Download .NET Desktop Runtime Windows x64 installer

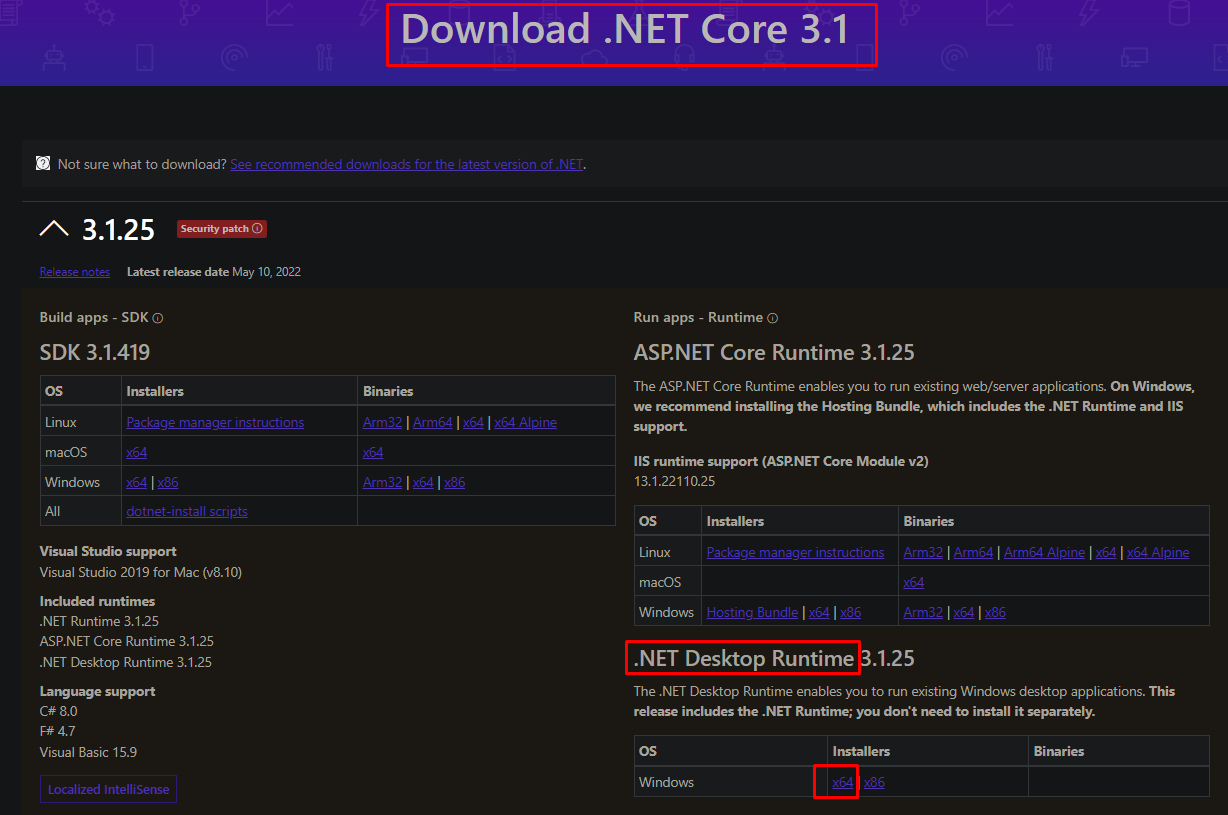(x=843, y=782)
